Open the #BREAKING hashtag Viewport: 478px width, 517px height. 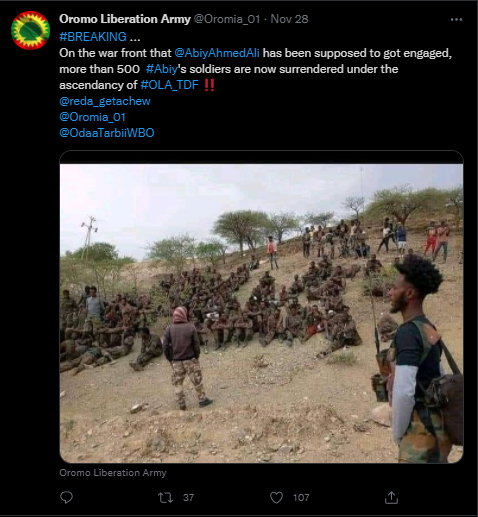pyautogui.click(x=93, y=37)
